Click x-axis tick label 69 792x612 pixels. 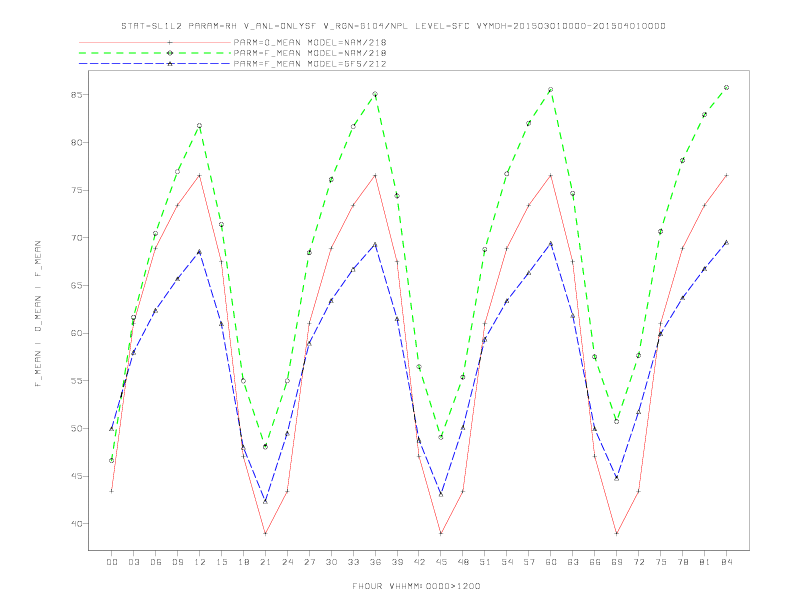(617, 562)
